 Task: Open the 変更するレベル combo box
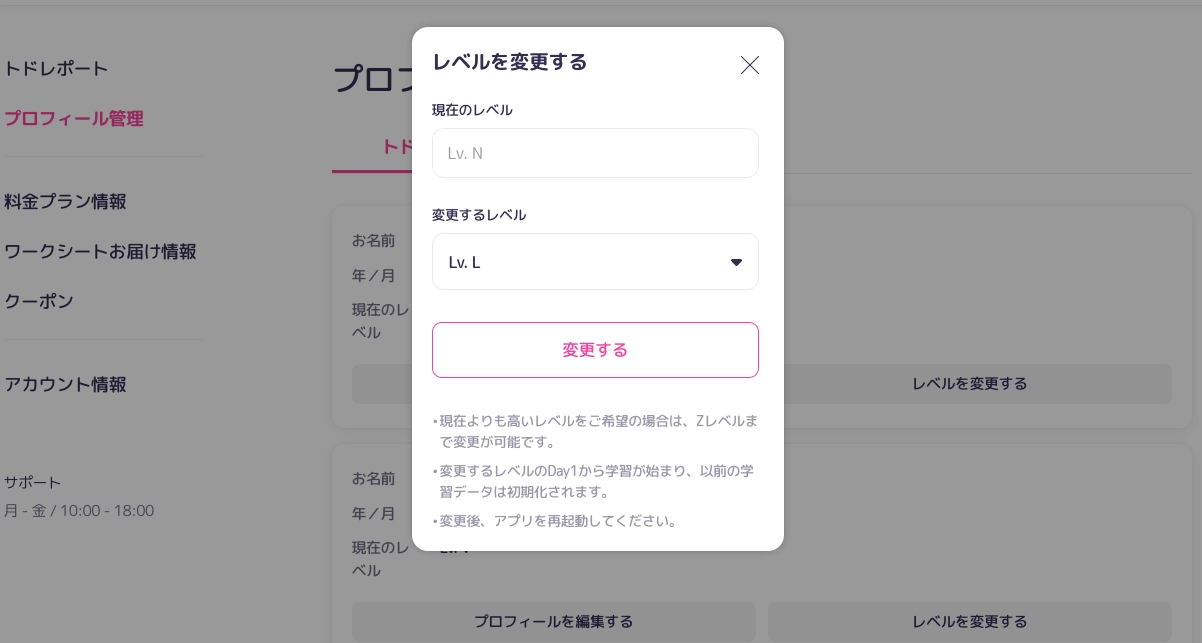point(595,262)
